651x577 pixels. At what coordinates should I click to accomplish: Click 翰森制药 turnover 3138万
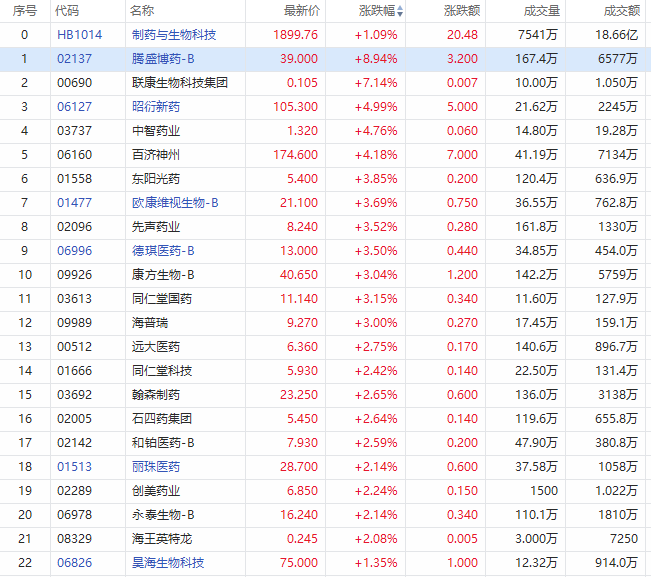pyautogui.click(x=618, y=395)
